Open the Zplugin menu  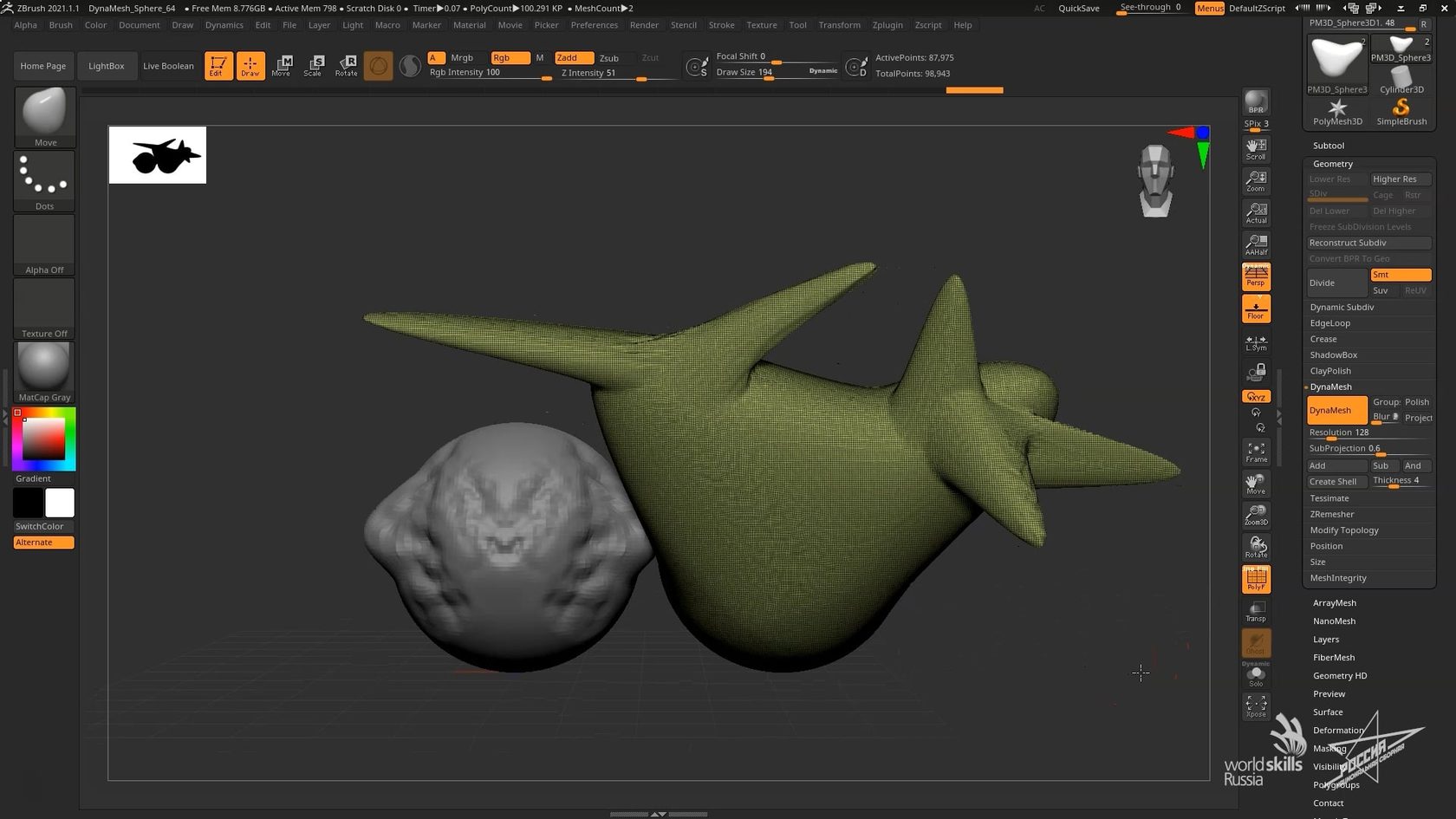887,25
